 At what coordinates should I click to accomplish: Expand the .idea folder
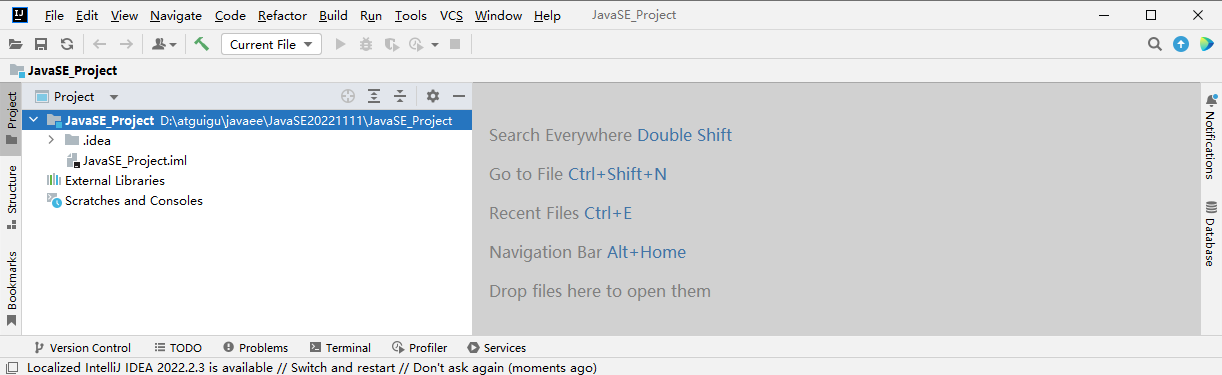click(x=51, y=140)
